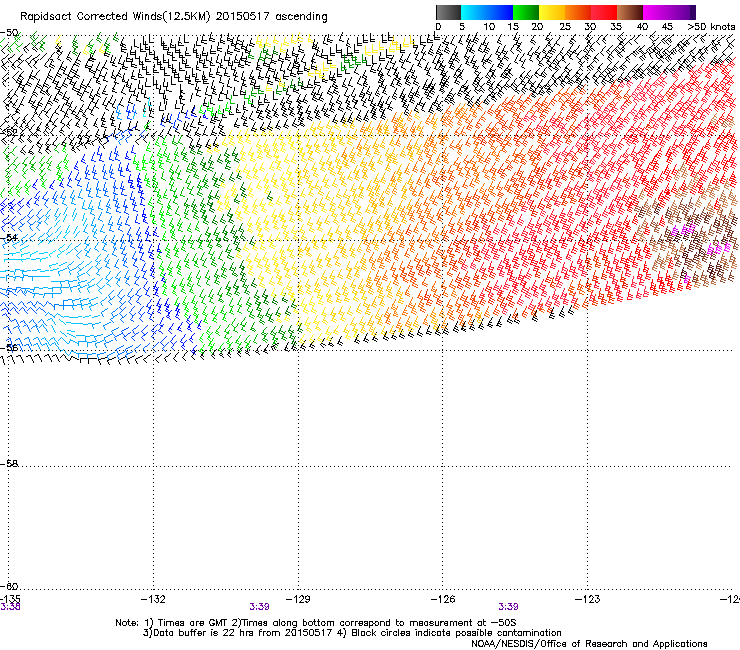The height and width of the screenshot is (650, 740).
Task: Click the Rapidscat Corrected Winds chart title
Action: tap(174, 17)
